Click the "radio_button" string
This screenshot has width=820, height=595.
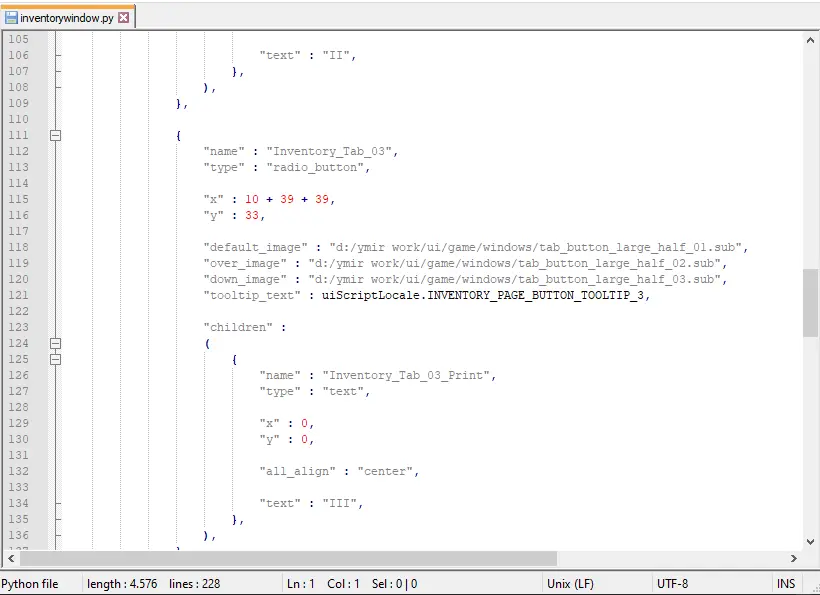pyautogui.click(x=315, y=167)
